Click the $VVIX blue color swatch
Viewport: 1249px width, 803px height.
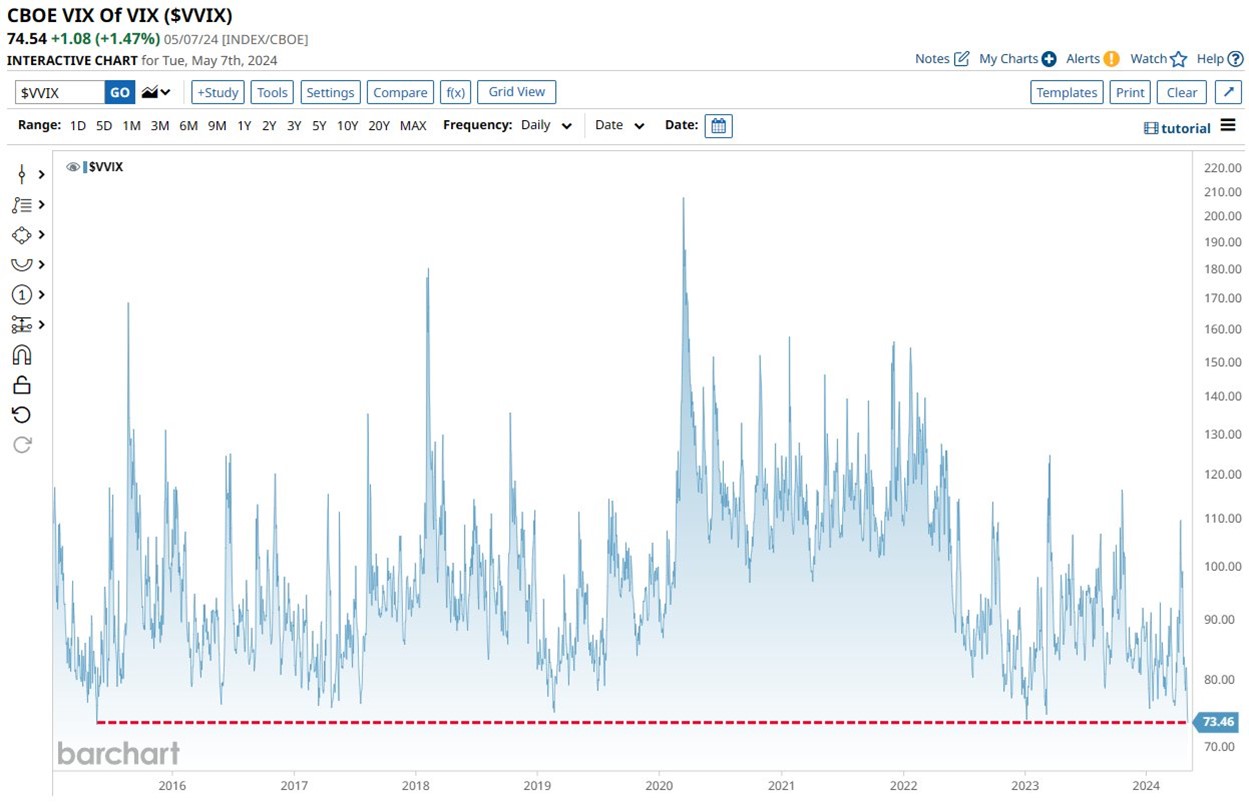click(85, 167)
